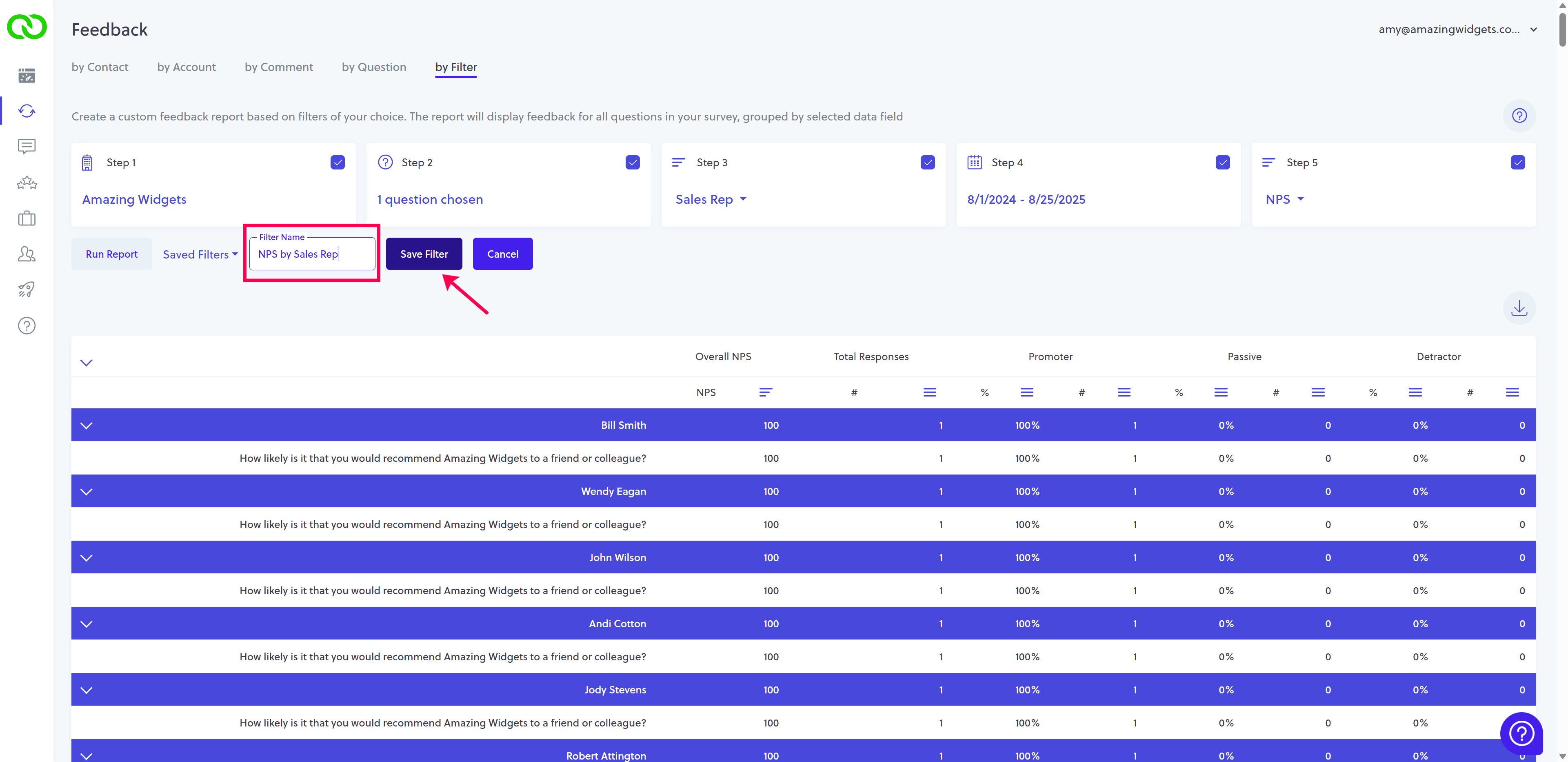
Task: Click the Save Filter button
Action: coord(424,254)
